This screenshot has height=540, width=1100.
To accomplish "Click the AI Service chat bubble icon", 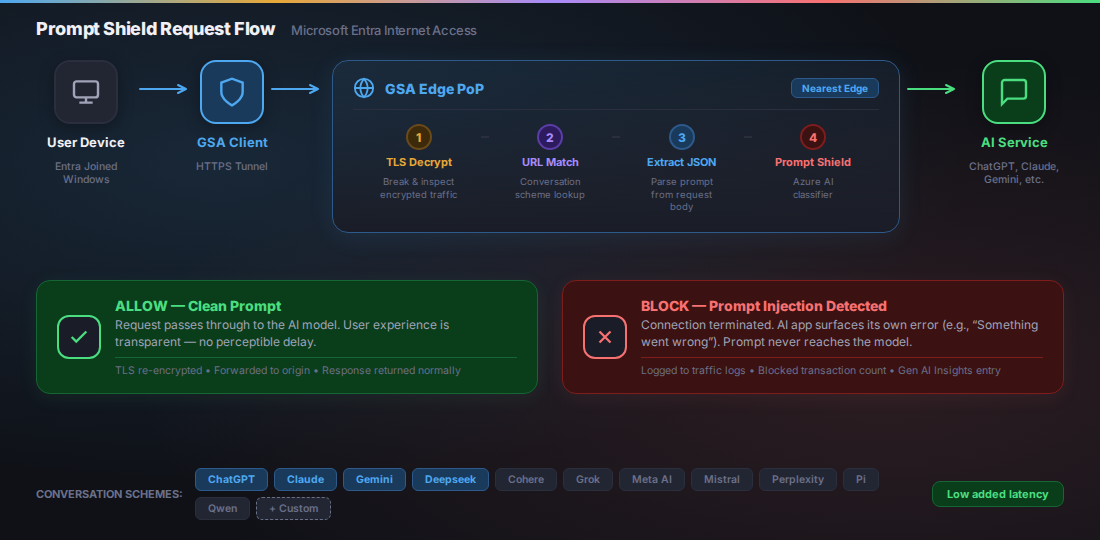I will [1014, 92].
